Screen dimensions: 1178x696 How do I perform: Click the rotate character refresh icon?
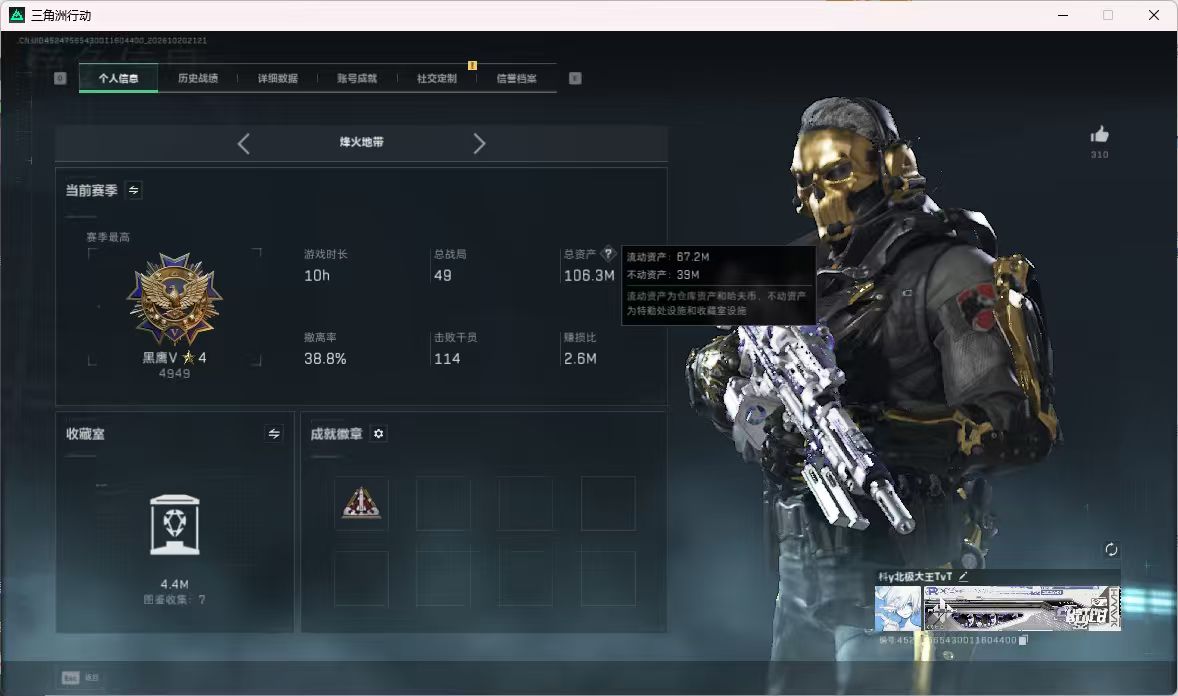tap(1111, 549)
